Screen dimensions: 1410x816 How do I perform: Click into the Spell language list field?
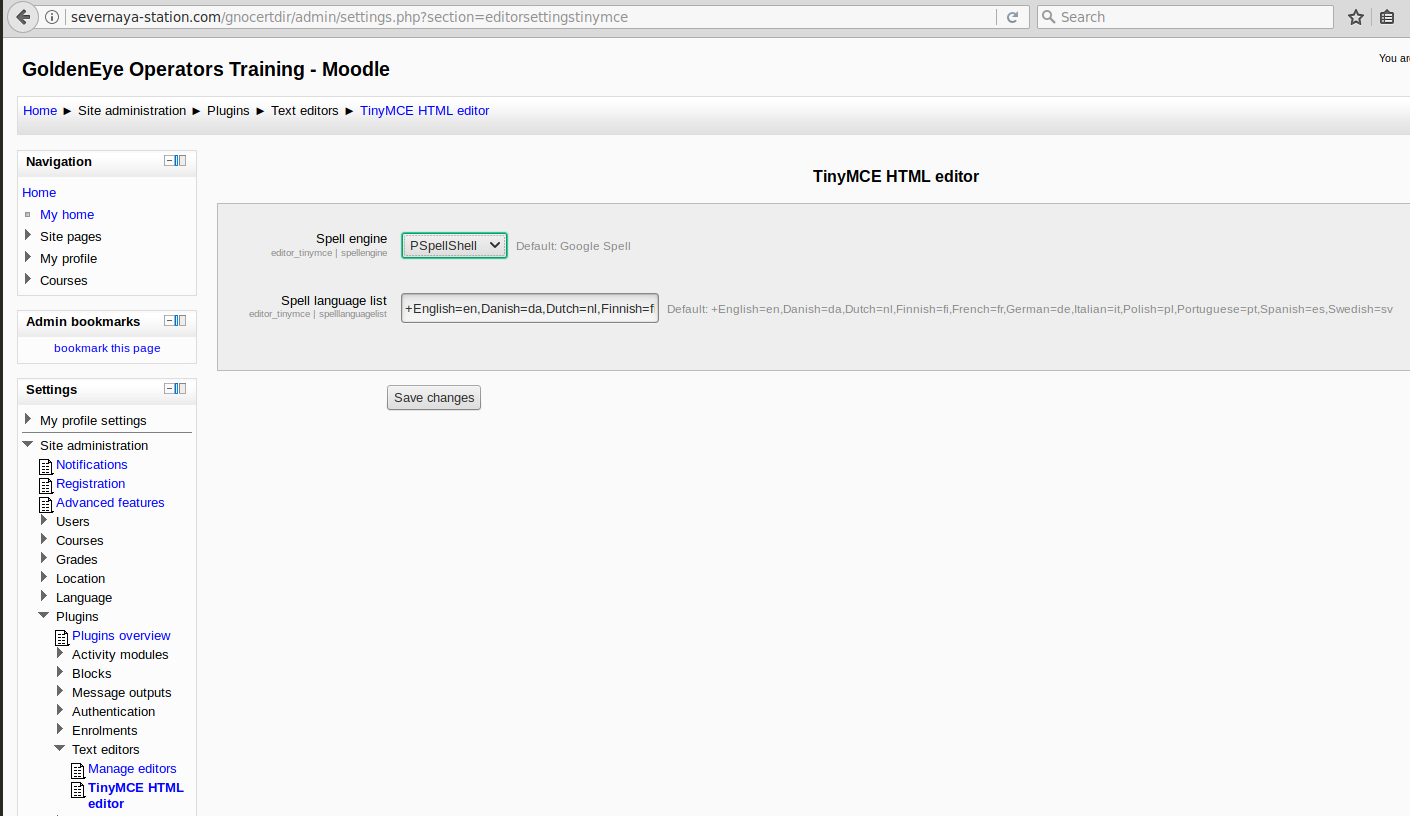point(530,309)
